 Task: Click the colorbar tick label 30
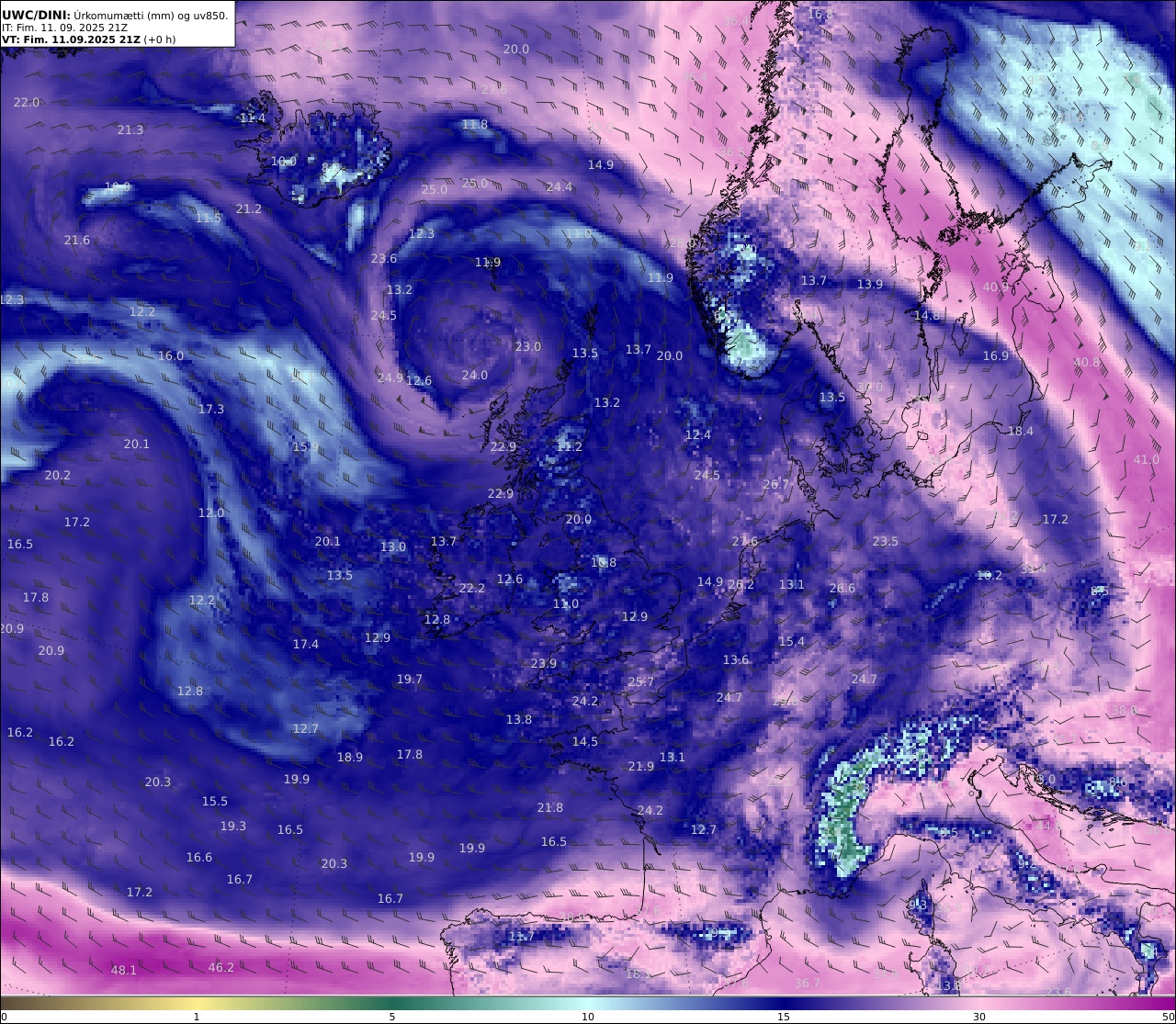pos(979,1016)
